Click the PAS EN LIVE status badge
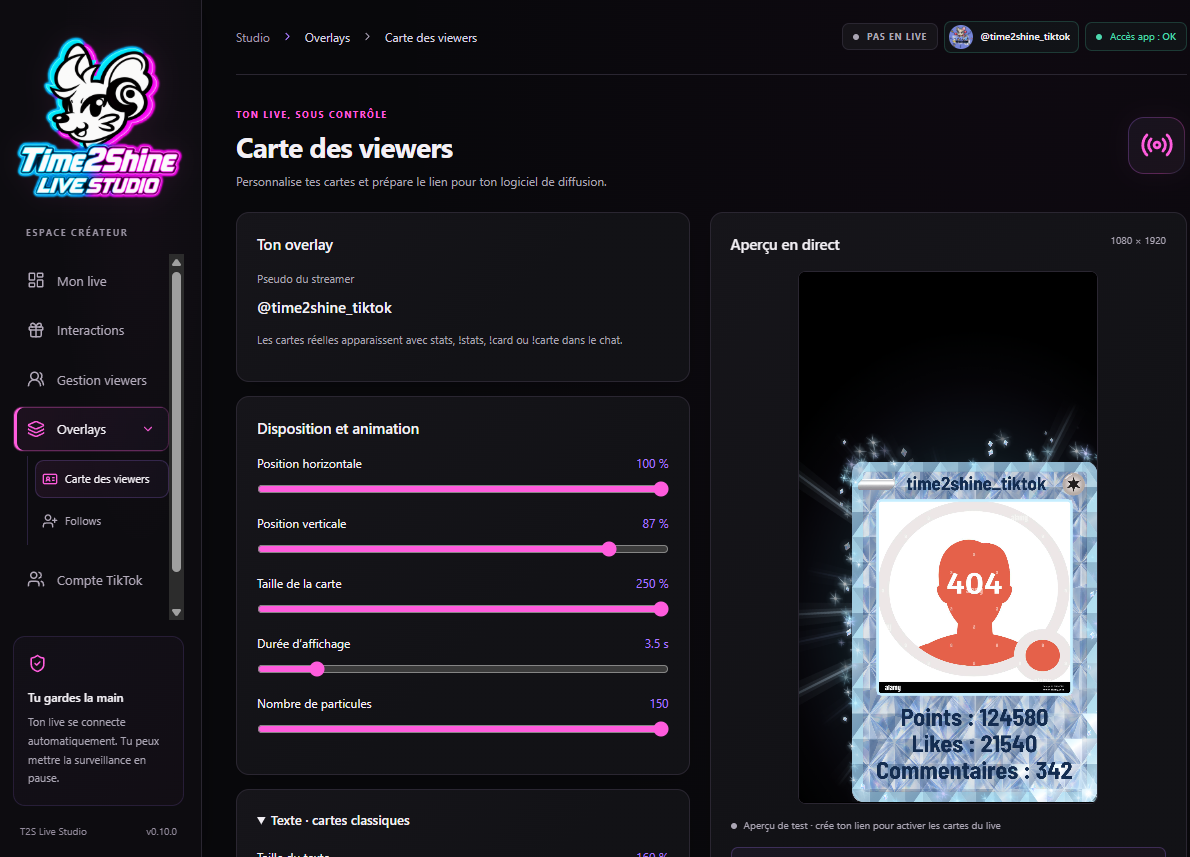Image resolution: width=1190 pixels, height=857 pixels. tap(889, 36)
